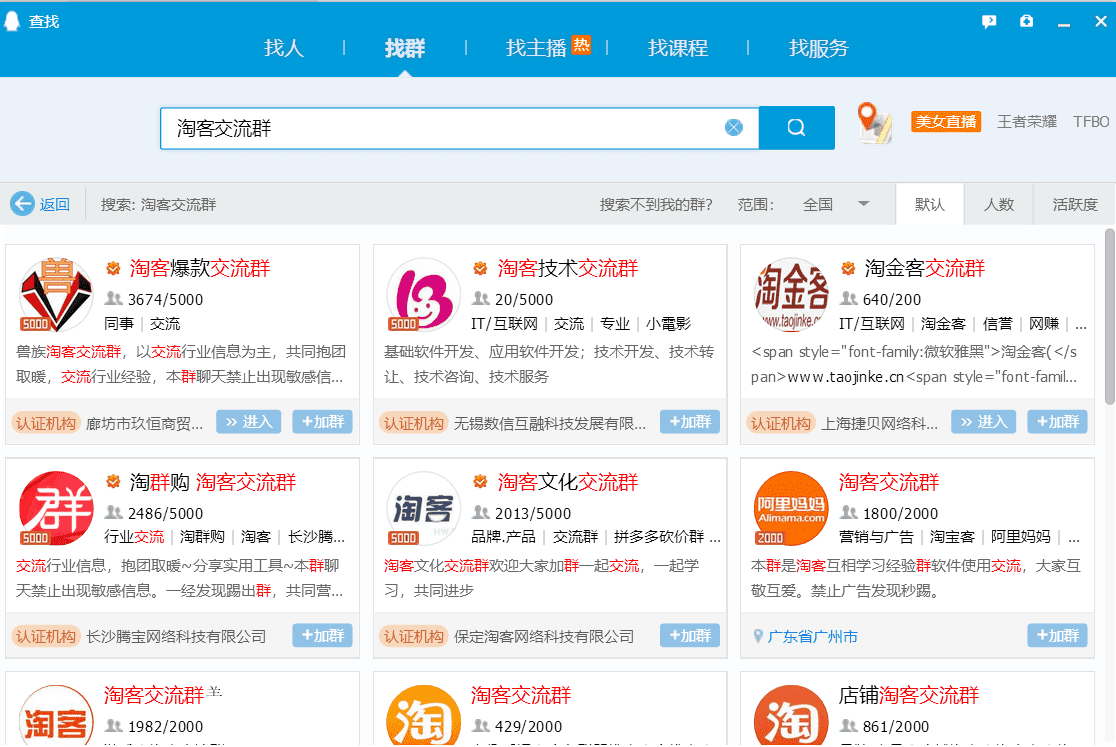This screenshot has width=1116, height=747.
Task: Sort results by 活跃度
Action: point(1075,204)
